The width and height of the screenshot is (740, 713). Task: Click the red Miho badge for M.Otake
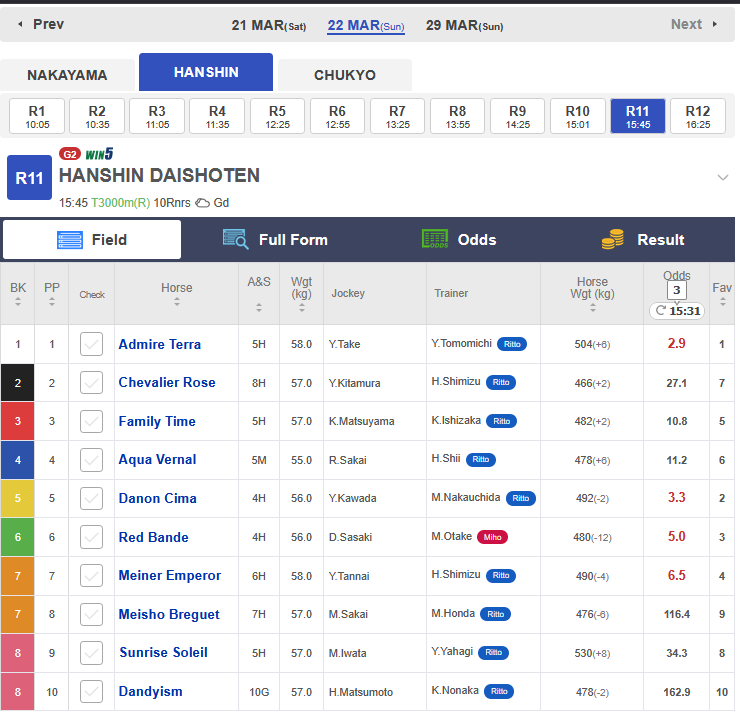click(492, 537)
